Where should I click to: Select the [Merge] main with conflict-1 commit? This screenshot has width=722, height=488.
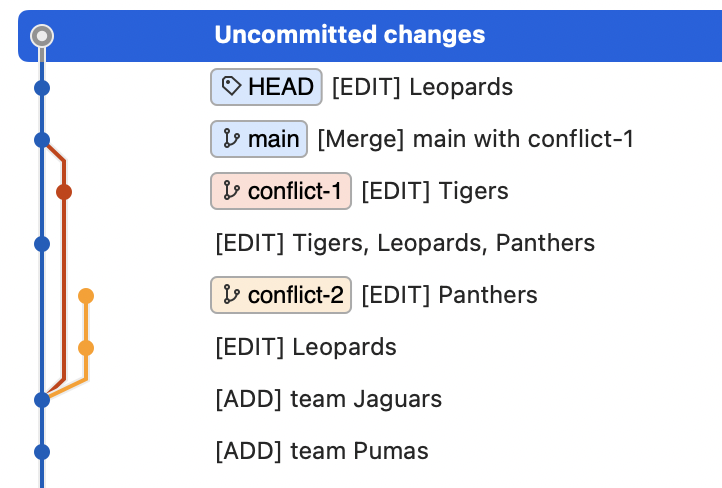[x=476, y=139]
